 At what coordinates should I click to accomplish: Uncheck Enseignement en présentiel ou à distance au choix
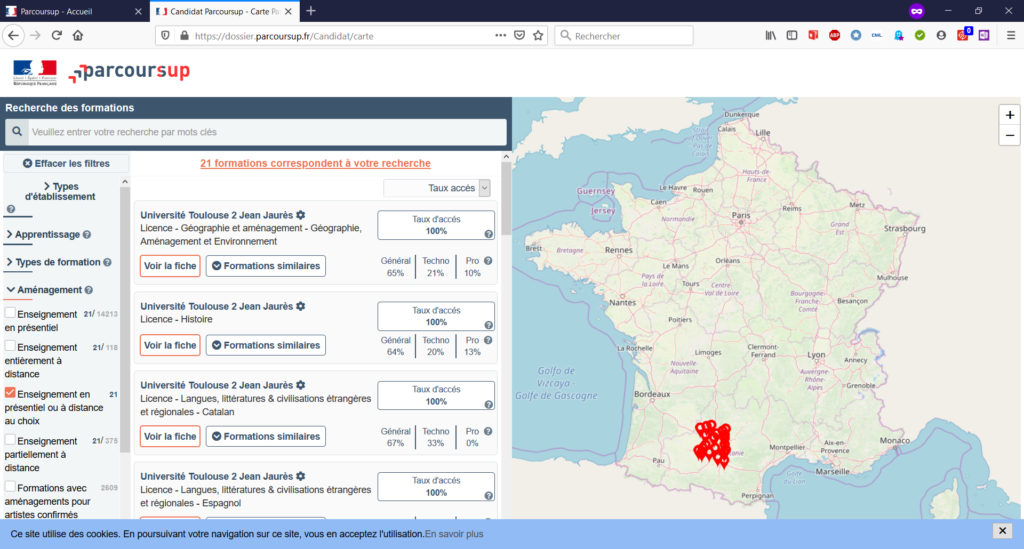[x=10, y=392]
